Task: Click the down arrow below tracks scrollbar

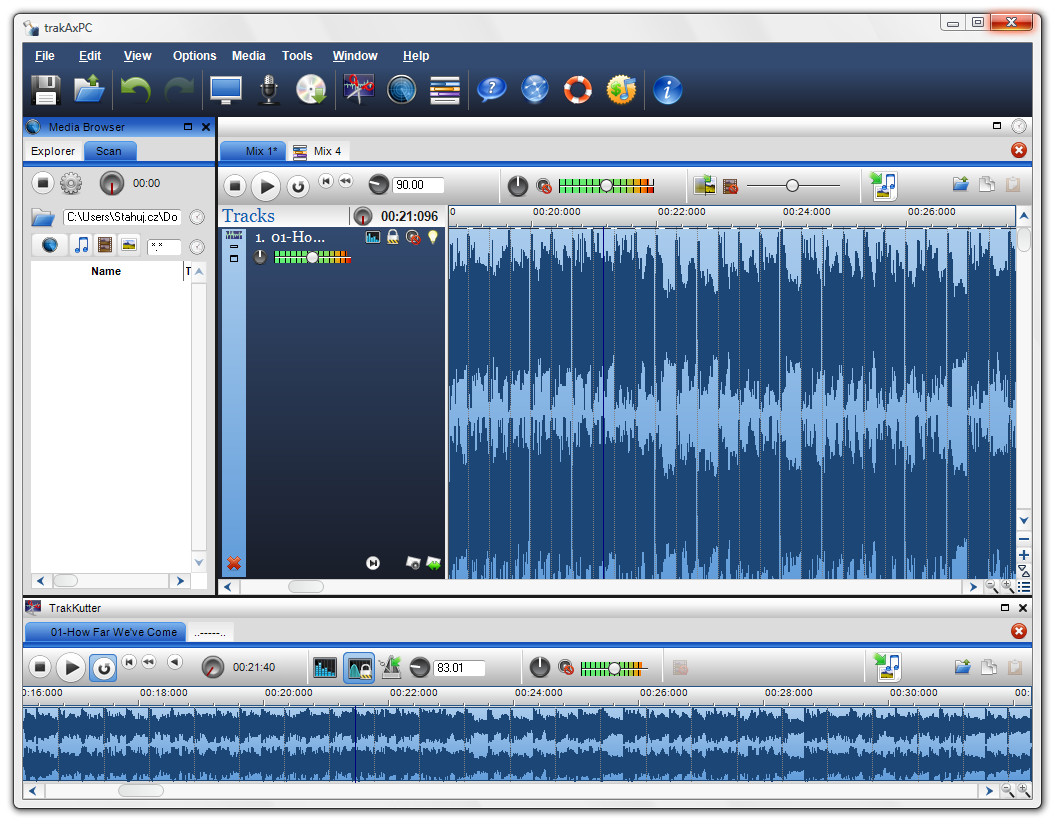Action: click(x=1024, y=521)
